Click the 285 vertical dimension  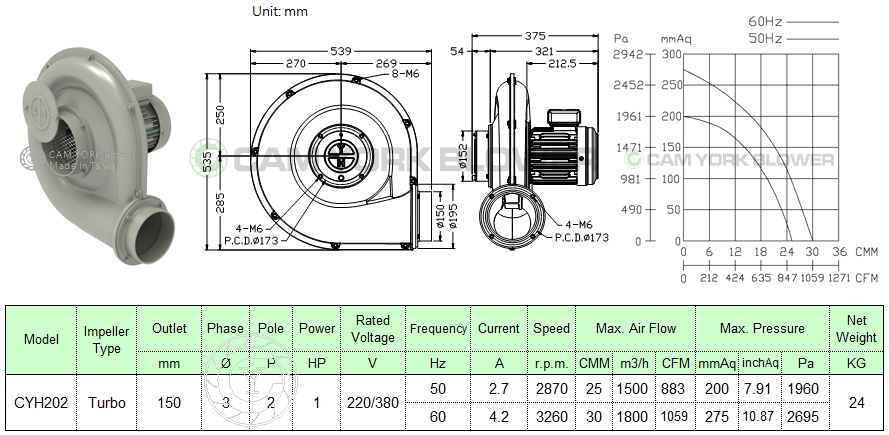(x=221, y=203)
